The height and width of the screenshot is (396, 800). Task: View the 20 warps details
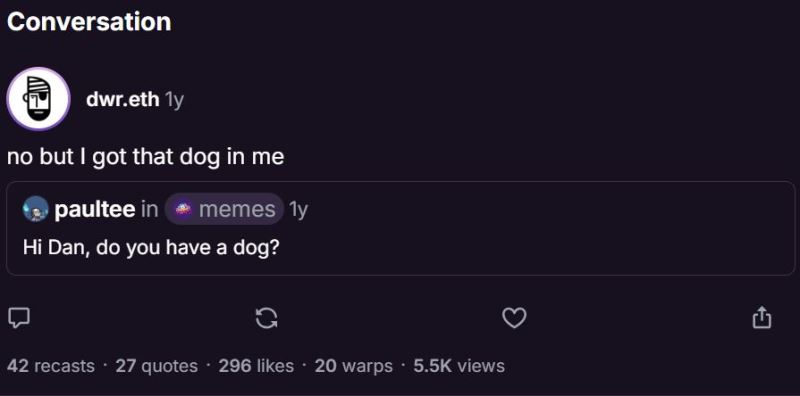[x=354, y=366]
